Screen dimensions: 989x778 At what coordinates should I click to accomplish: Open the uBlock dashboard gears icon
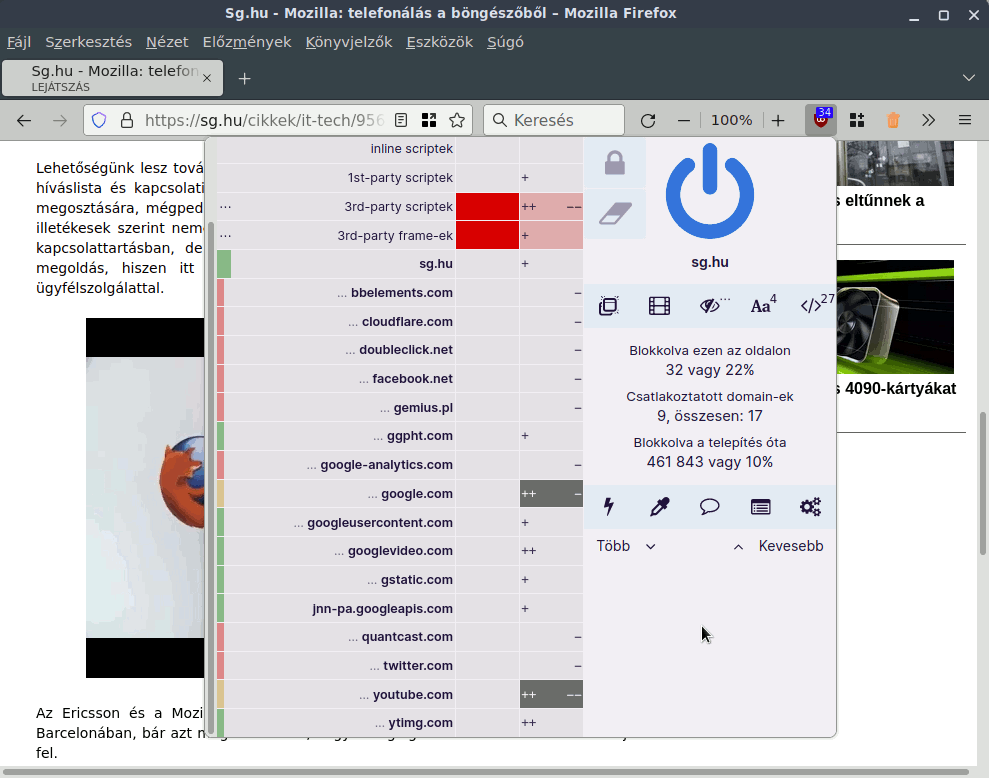point(811,507)
